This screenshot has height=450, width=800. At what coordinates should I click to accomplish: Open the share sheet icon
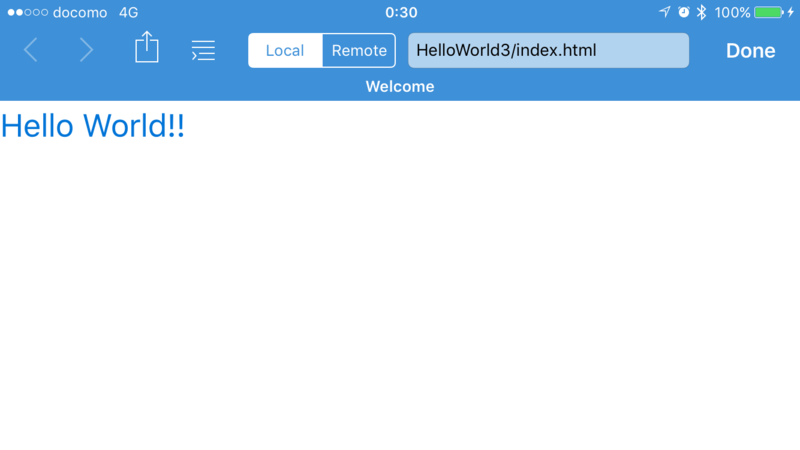coord(146,47)
